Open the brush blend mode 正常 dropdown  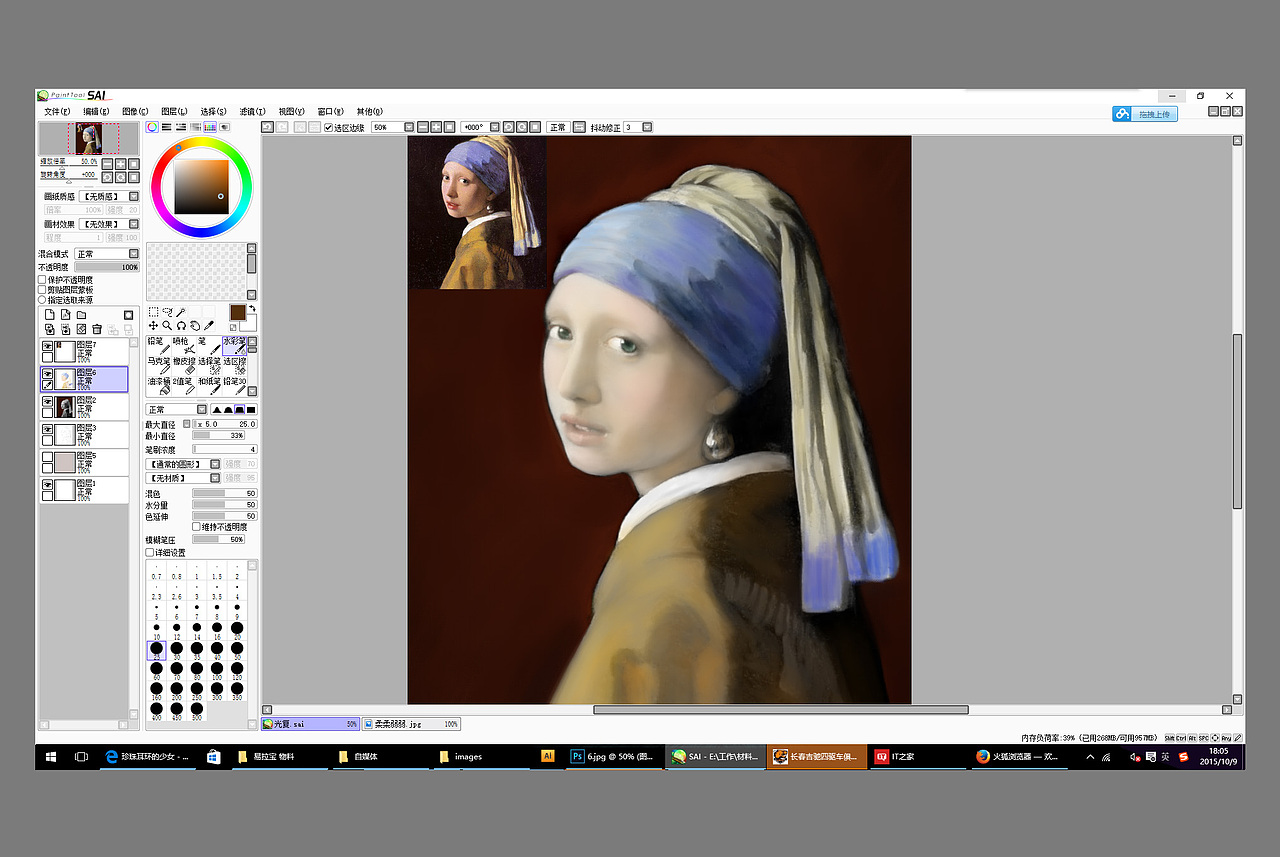click(x=177, y=410)
